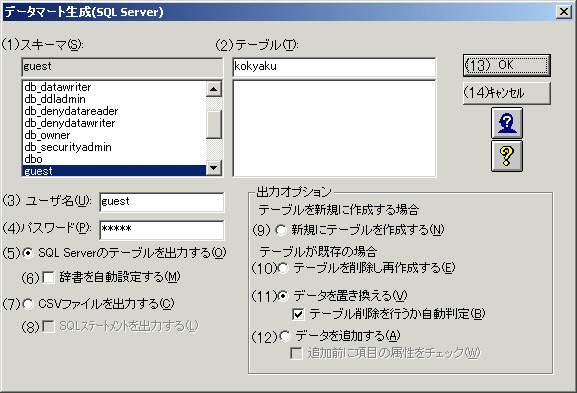Viewport: 577px width, 393px height.
Task: Click the user name field containing guest
Action: (x=162, y=202)
